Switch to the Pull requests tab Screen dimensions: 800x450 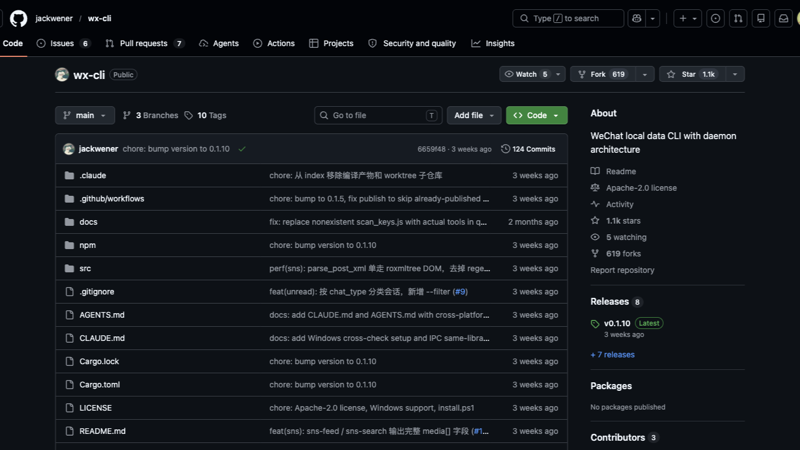pyautogui.click(x=144, y=43)
